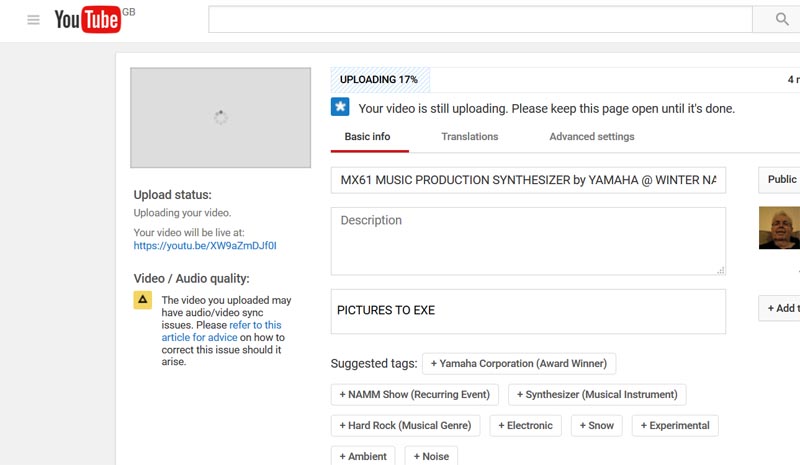Click the 'Suggested tags:' label

click(x=374, y=363)
